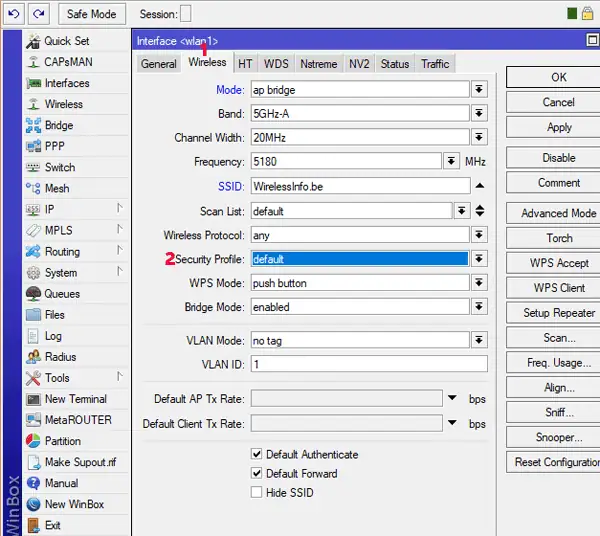Open the WPS Mode dropdown
This screenshot has height=536, width=600.
tap(479, 283)
